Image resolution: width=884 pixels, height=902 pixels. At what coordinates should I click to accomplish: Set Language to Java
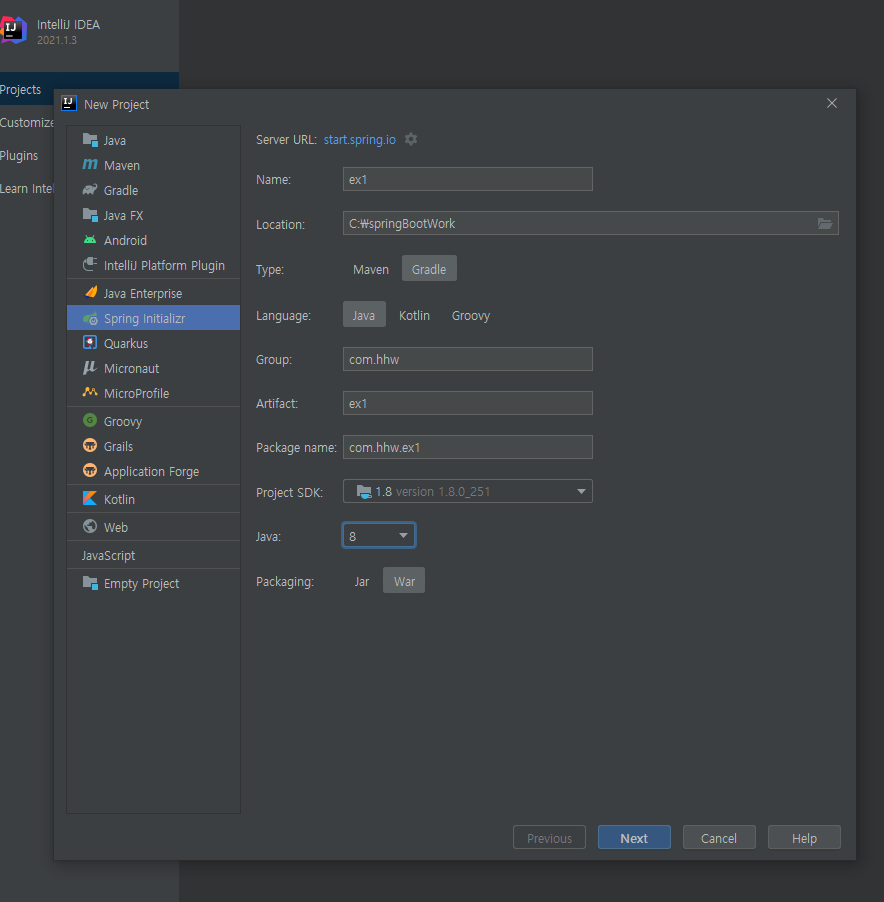364,315
